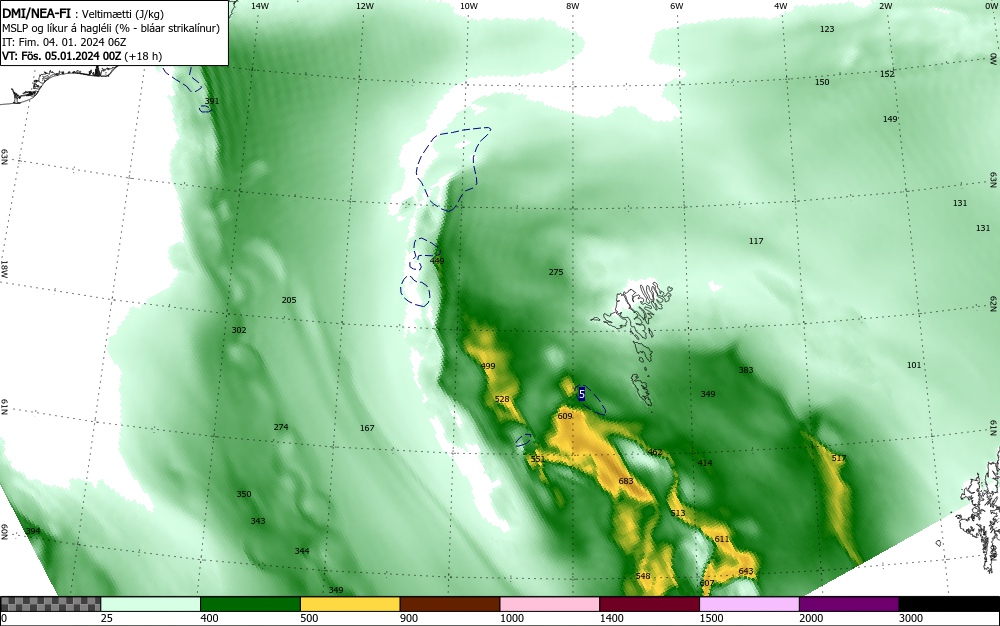Click the value 548 on the map

[643, 576]
